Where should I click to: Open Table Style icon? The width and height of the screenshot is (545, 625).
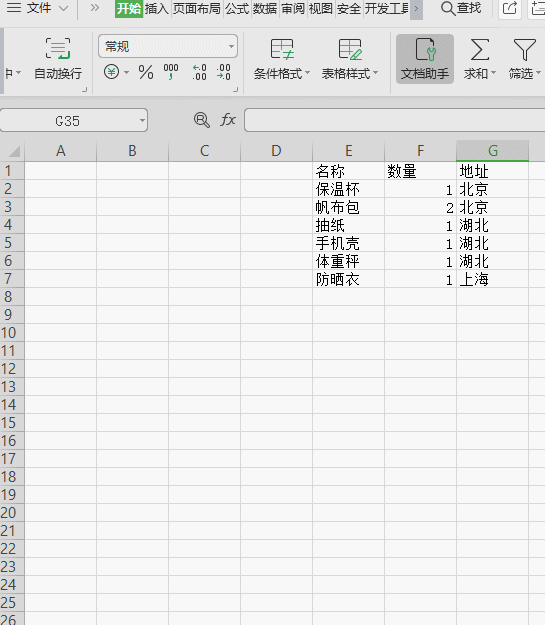coord(350,49)
